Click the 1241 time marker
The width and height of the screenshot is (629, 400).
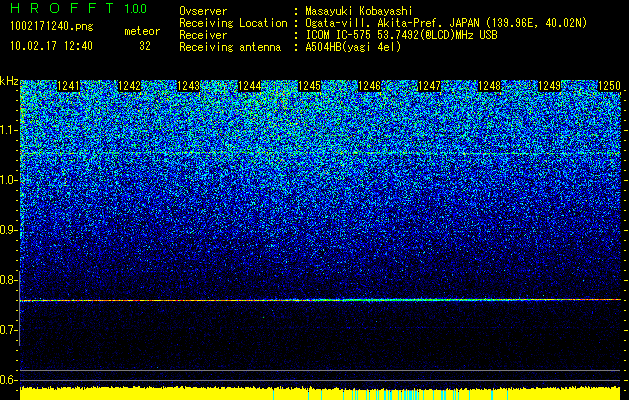pyautogui.click(x=69, y=86)
